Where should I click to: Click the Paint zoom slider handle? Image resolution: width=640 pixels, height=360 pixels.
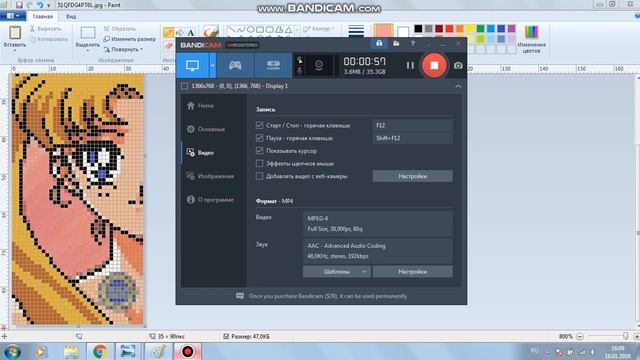625,336
